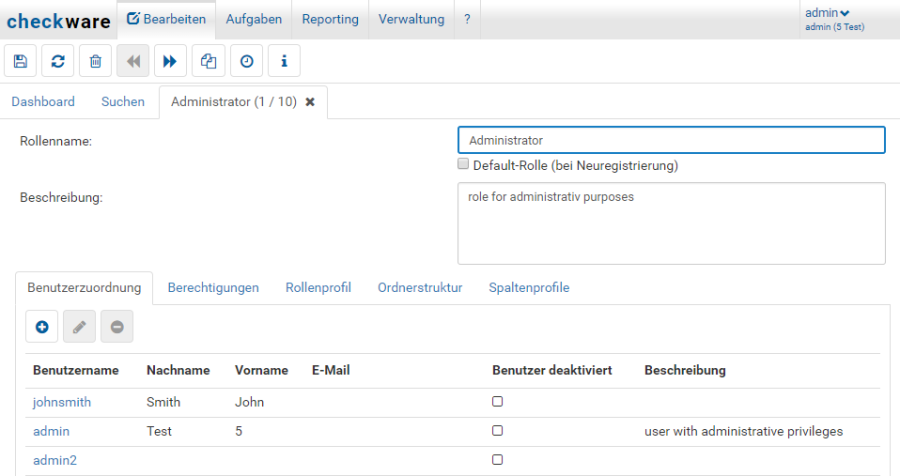Screen dimensions: 900x476
Task: Click the refresh icon in toolbar
Action: pyautogui.click(x=58, y=61)
